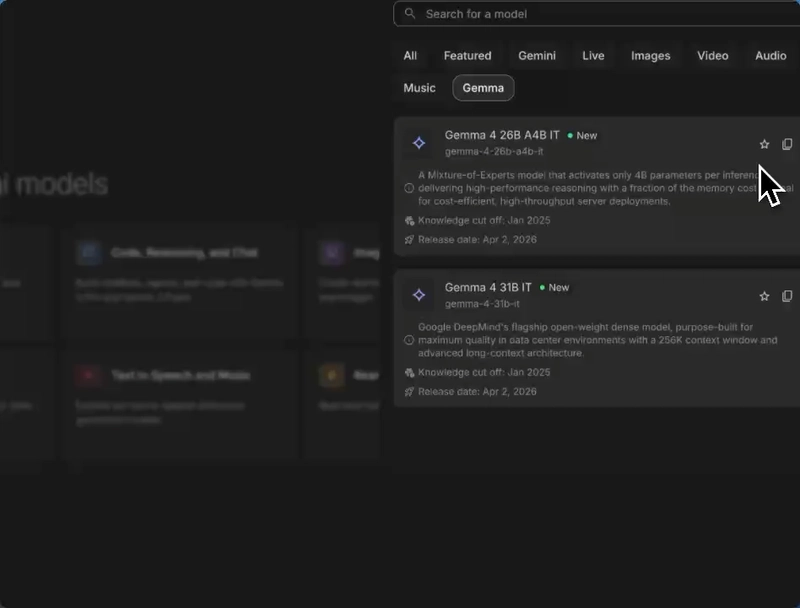This screenshot has width=800, height=608.
Task: Copy the gemma-4-26b-a4b-it model ID
Action: coord(787,144)
